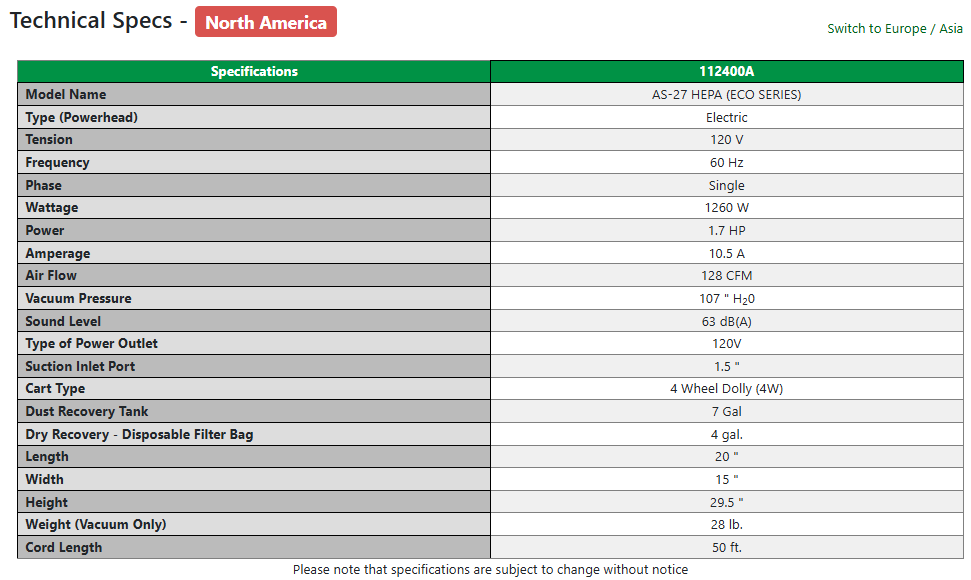
Task: Select the Model Name row label
Action: (66, 94)
